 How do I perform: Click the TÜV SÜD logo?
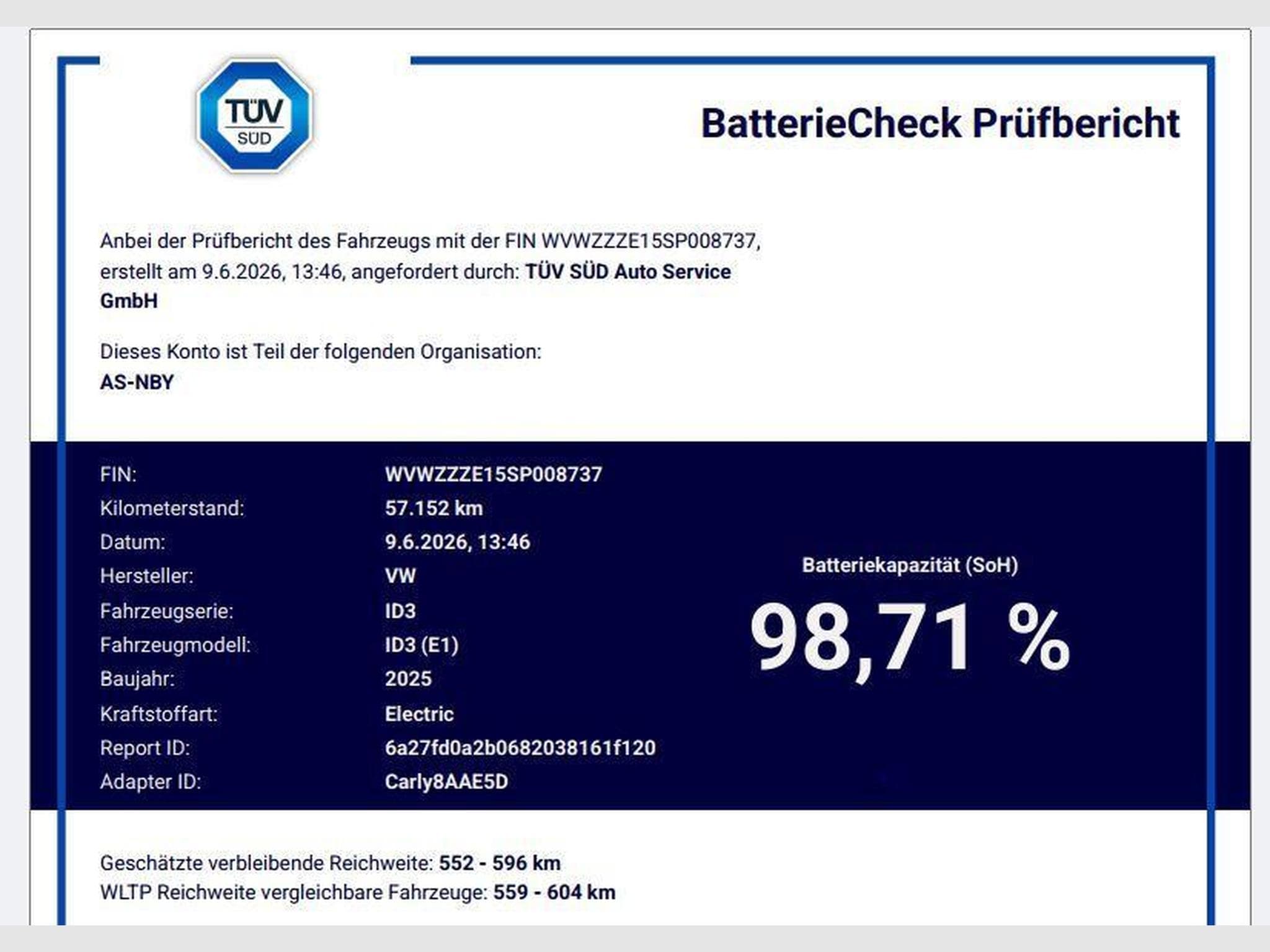[254, 116]
